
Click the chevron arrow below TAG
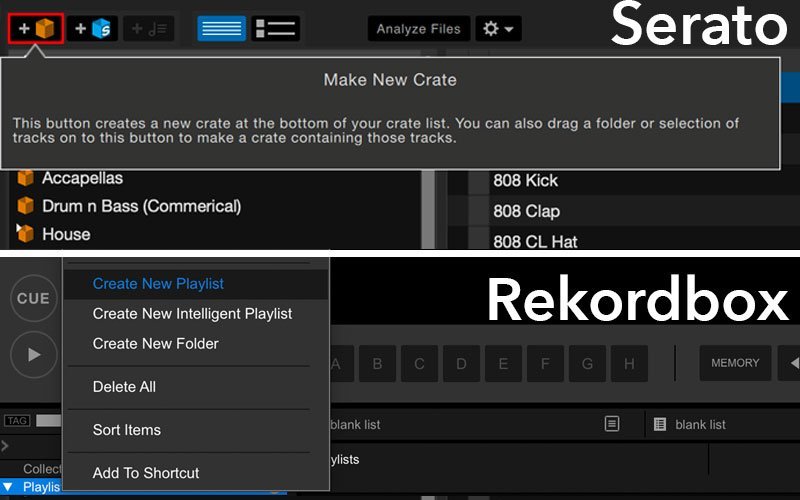point(5,446)
